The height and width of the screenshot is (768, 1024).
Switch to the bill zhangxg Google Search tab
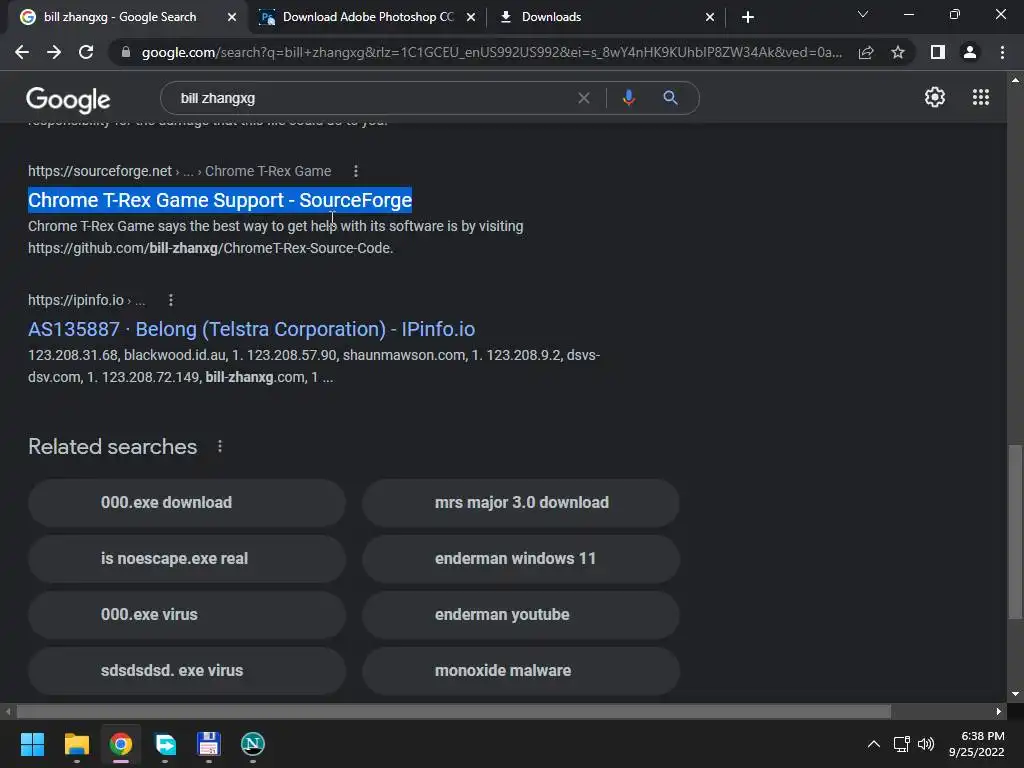click(120, 17)
